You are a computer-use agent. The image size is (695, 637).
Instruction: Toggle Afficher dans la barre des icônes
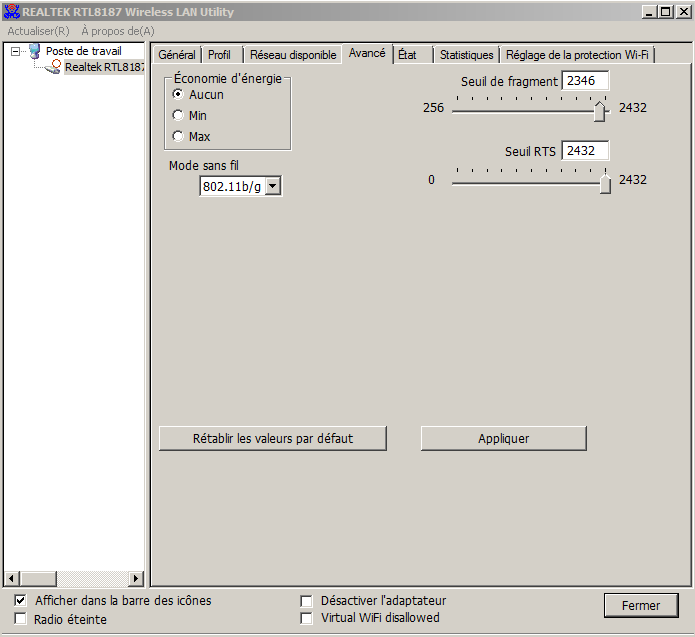(20, 600)
